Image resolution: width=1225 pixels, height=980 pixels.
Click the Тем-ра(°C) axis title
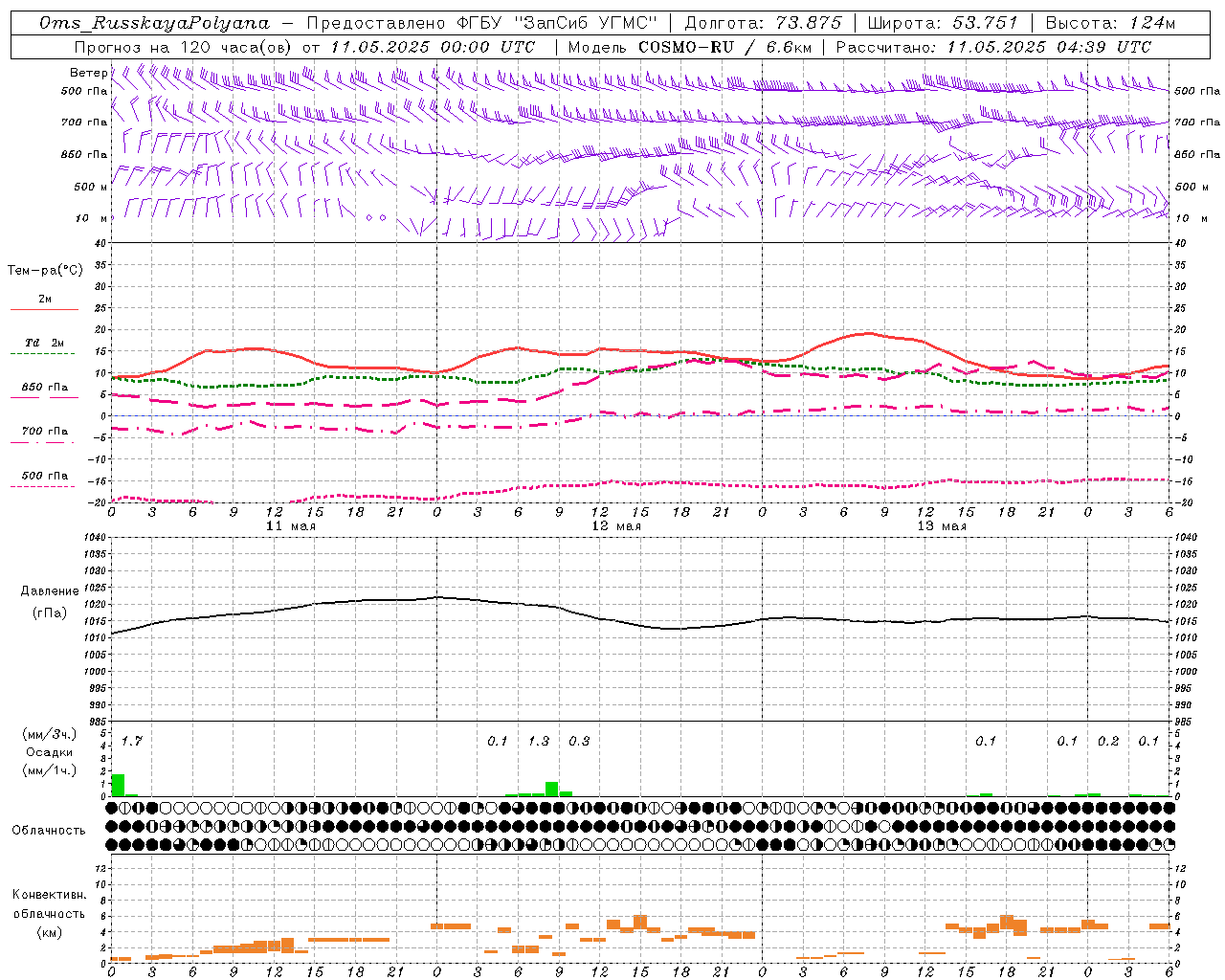45,271
